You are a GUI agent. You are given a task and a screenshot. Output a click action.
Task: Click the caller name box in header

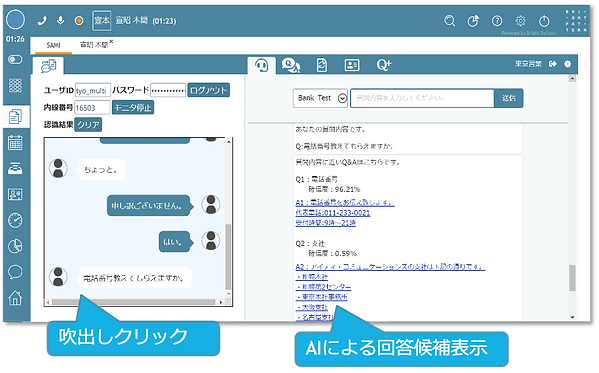102,21
